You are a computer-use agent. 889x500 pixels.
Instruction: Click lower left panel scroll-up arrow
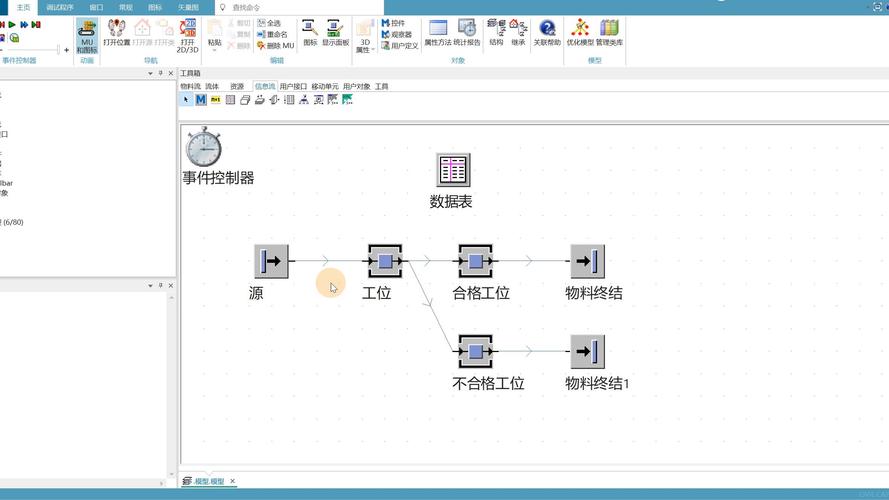click(172, 297)
